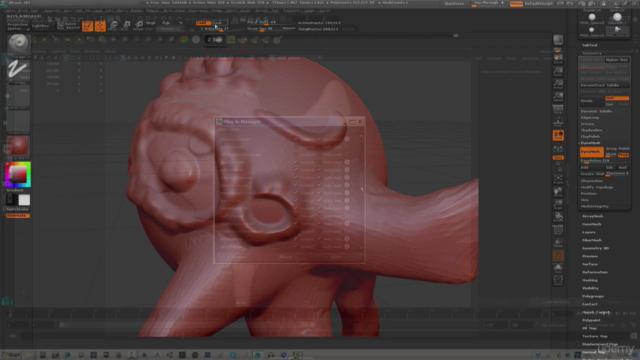This screenshot has width=640, height=360.
Task: Click the Alternate button
Action: pos(18,216)
